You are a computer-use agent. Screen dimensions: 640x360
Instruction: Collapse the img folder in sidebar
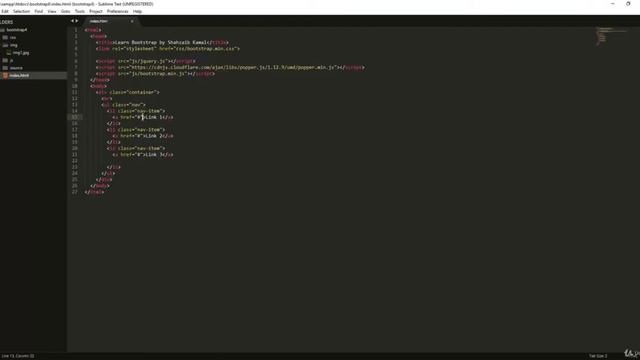click(13, 45)
